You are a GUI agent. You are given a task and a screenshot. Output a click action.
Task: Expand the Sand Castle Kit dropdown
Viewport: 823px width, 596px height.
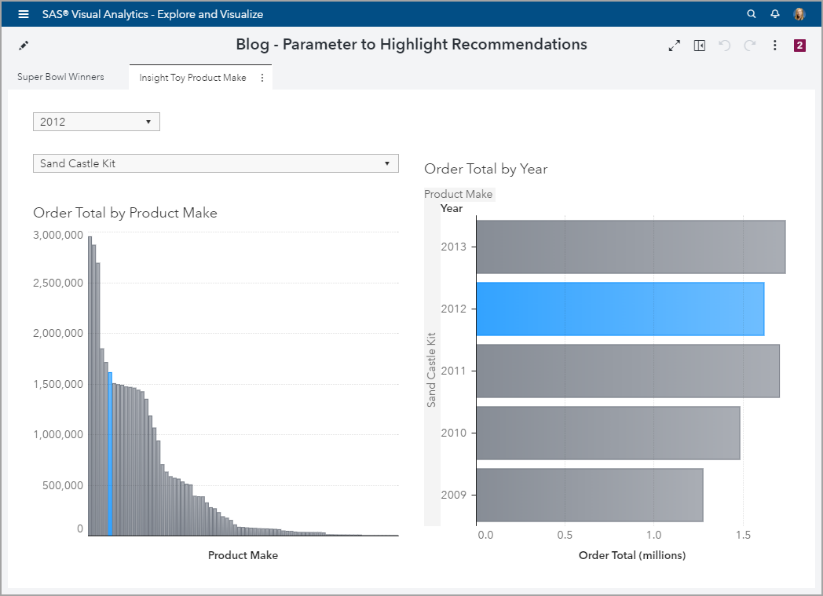[215, 163]
